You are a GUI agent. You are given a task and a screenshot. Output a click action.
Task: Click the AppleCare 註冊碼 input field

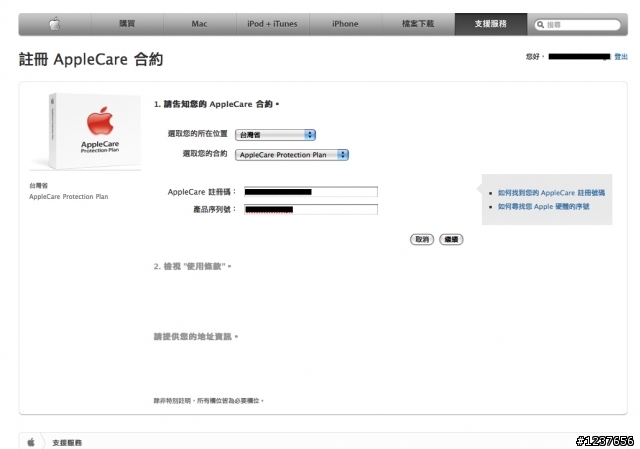pyautogui.click(x=311, y=192)
